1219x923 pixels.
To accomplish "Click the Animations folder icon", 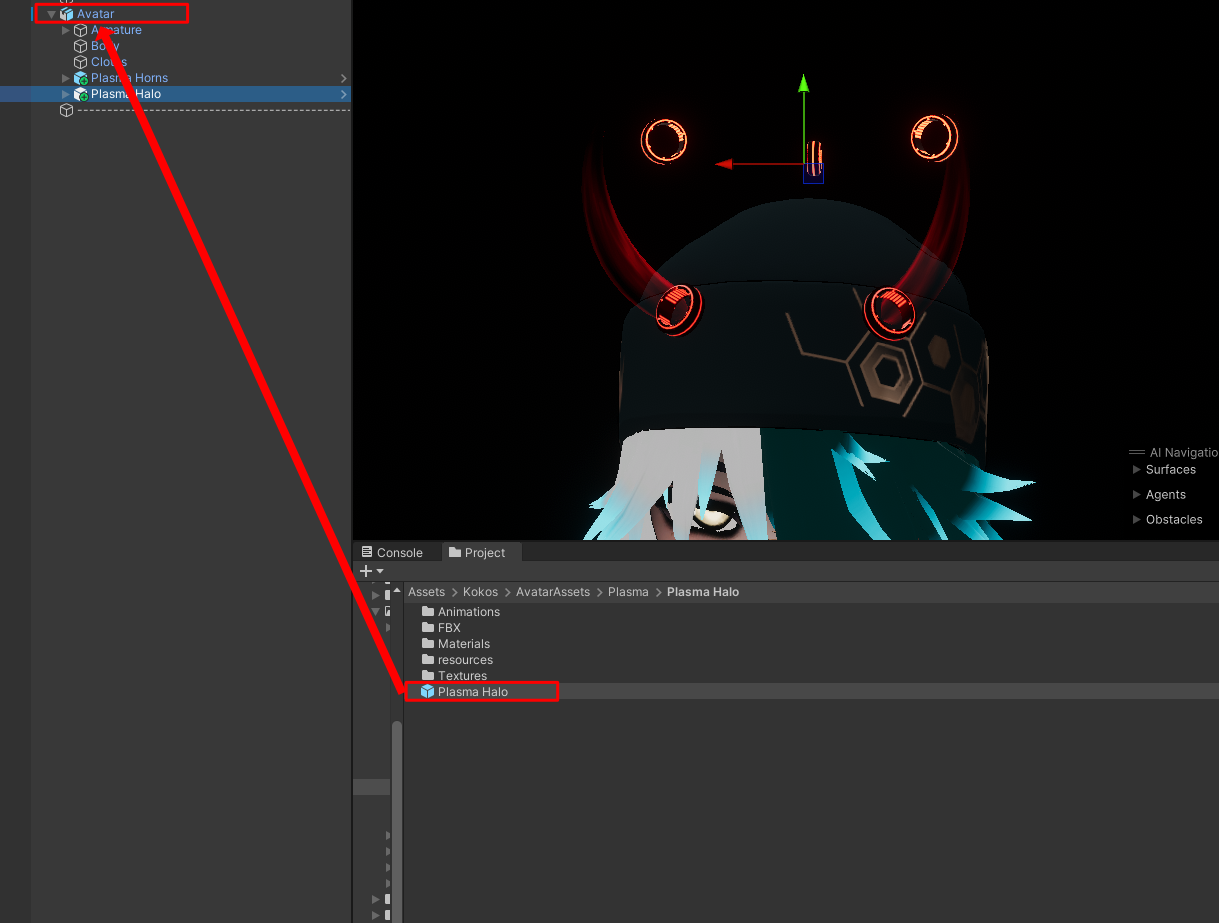I will coord(428,612).
